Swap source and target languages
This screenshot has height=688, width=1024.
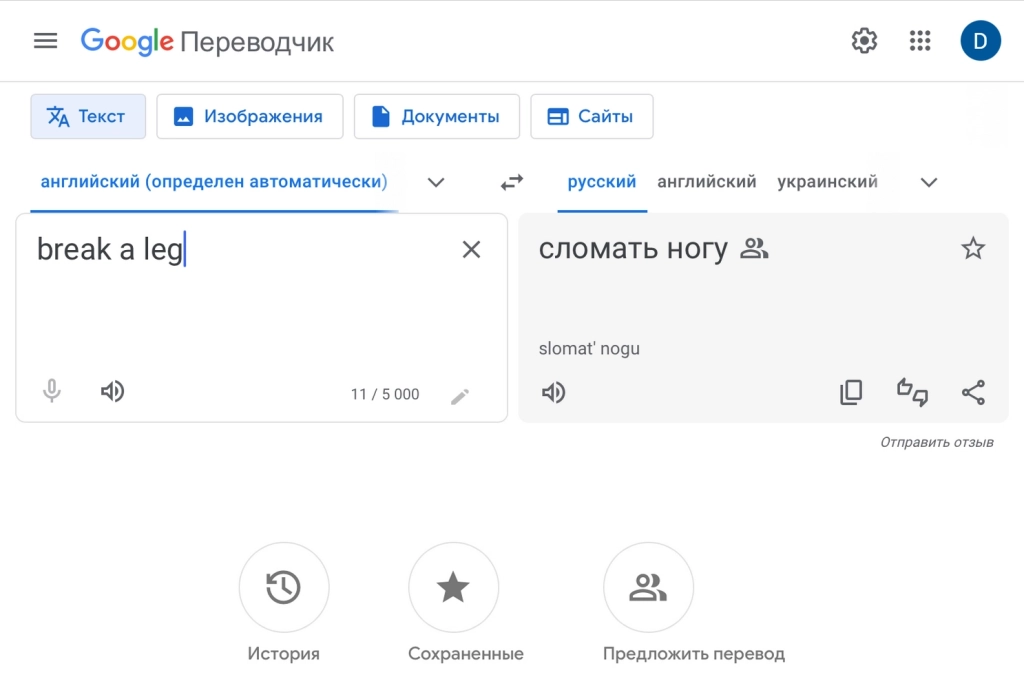[x=512, y=182]
